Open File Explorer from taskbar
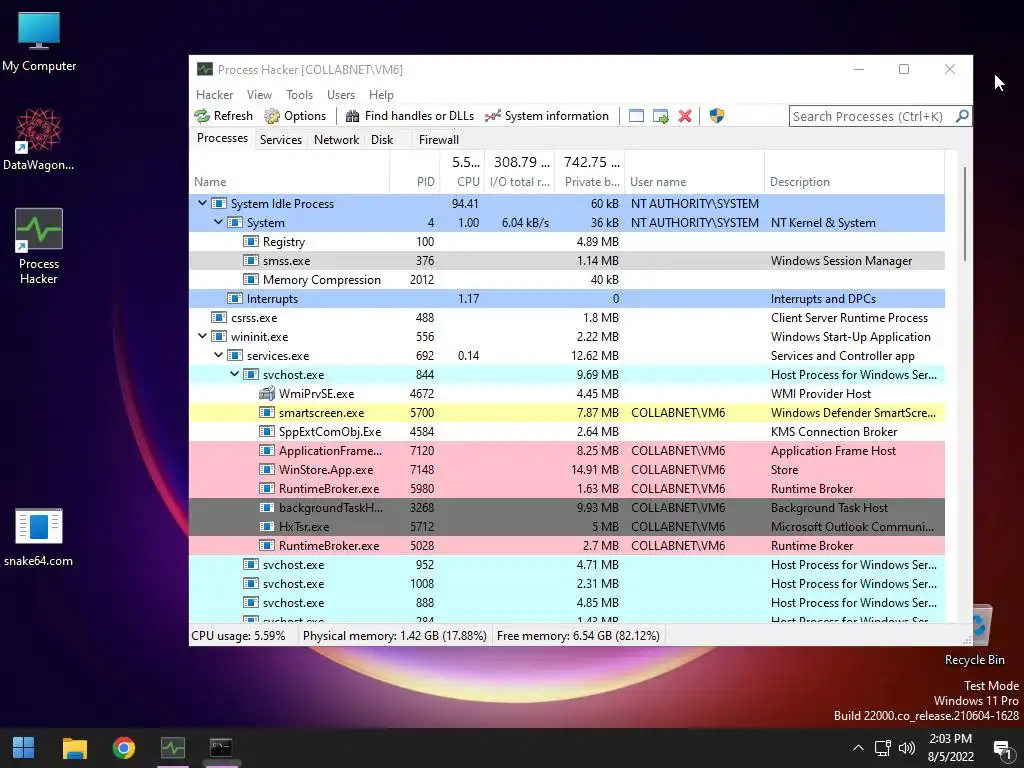The height and width of the screenshot is (768, 1024). 74,748
